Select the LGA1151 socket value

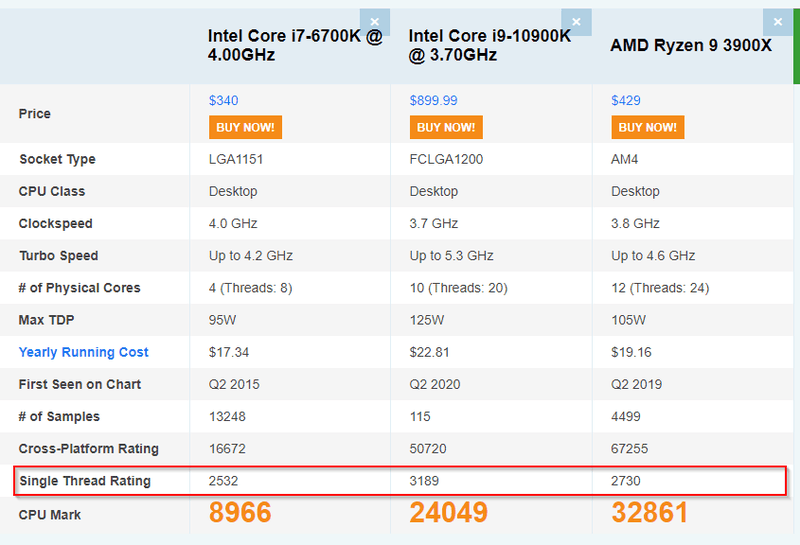coord(236,159)
